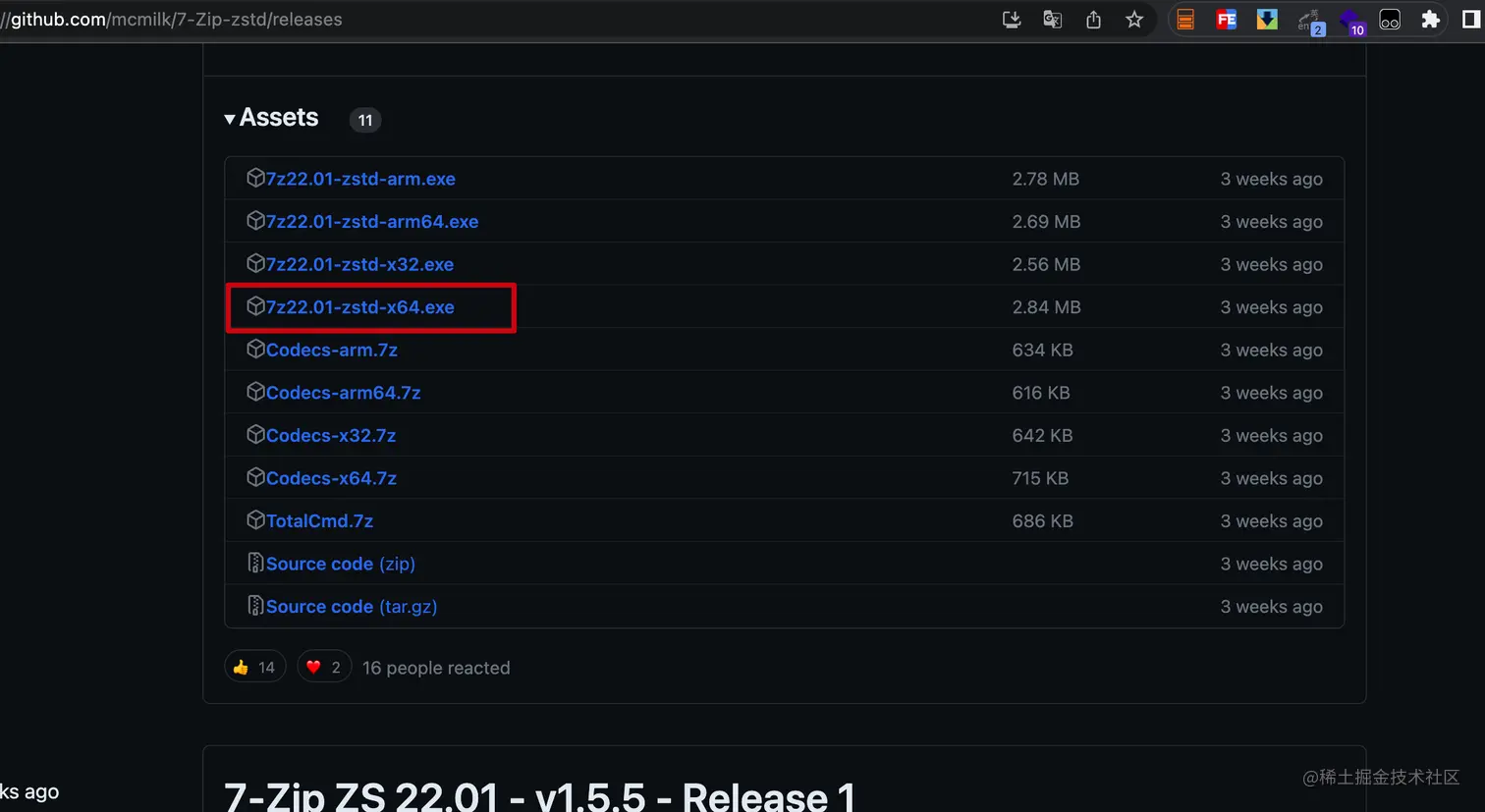Download 7z22.01-zstd-arm64.exe

coord(372,222)
